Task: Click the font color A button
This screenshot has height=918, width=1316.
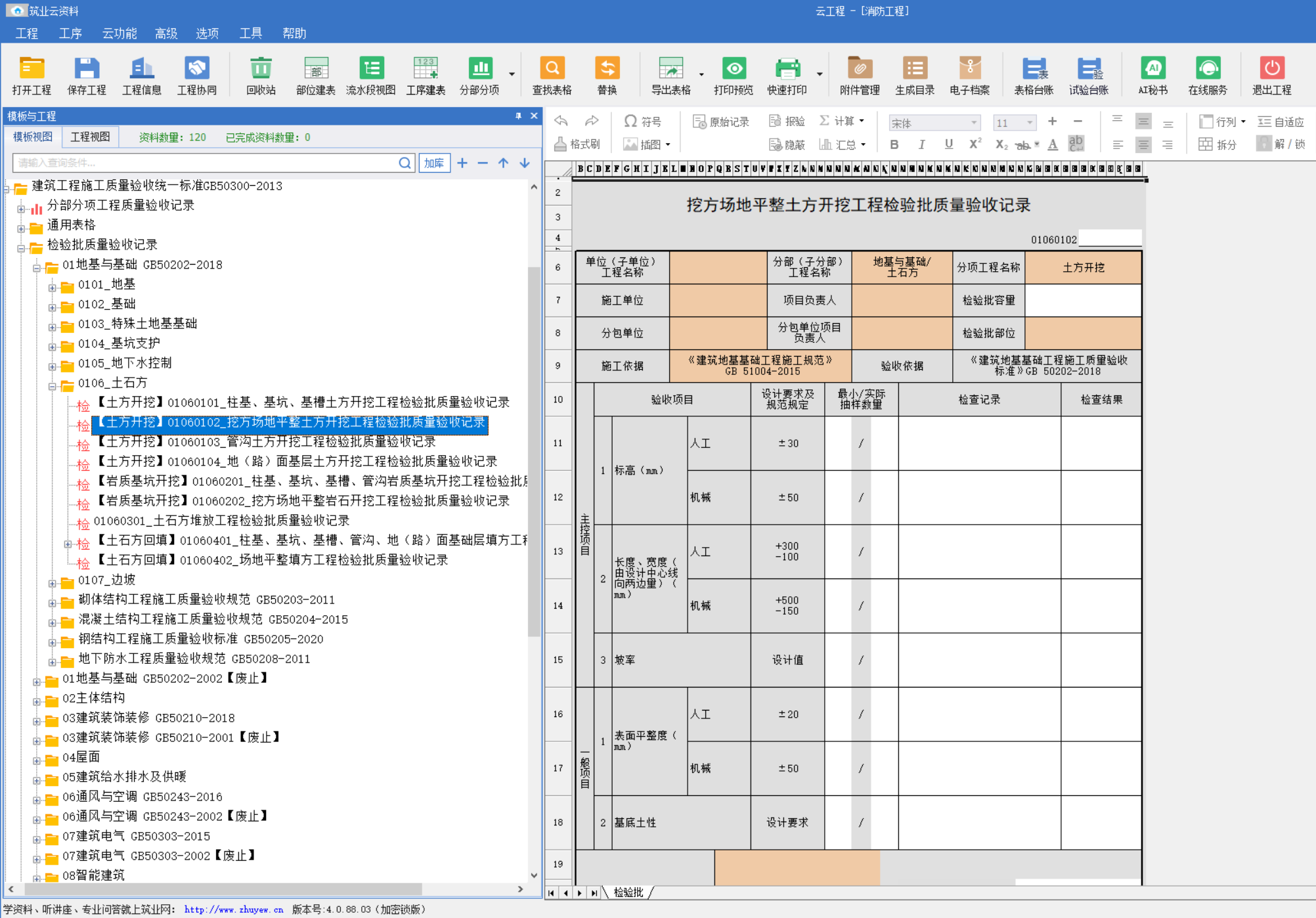Action: pyautogui.click(x=1053, y=144)
